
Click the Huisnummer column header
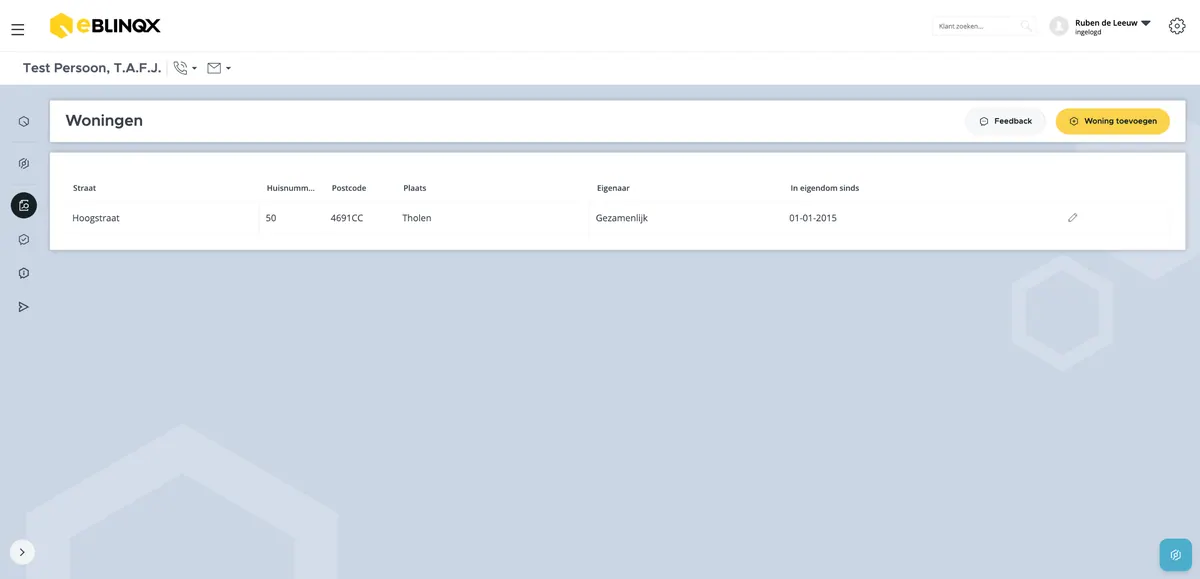pos(291,188)
